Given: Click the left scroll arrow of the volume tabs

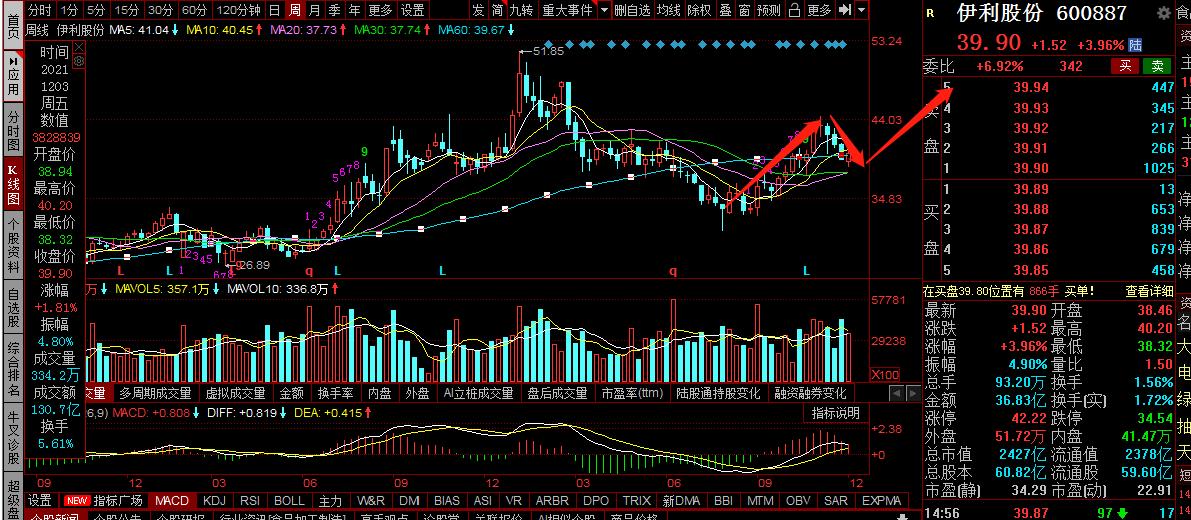Looking at the screenshot, I should point(896,393).
